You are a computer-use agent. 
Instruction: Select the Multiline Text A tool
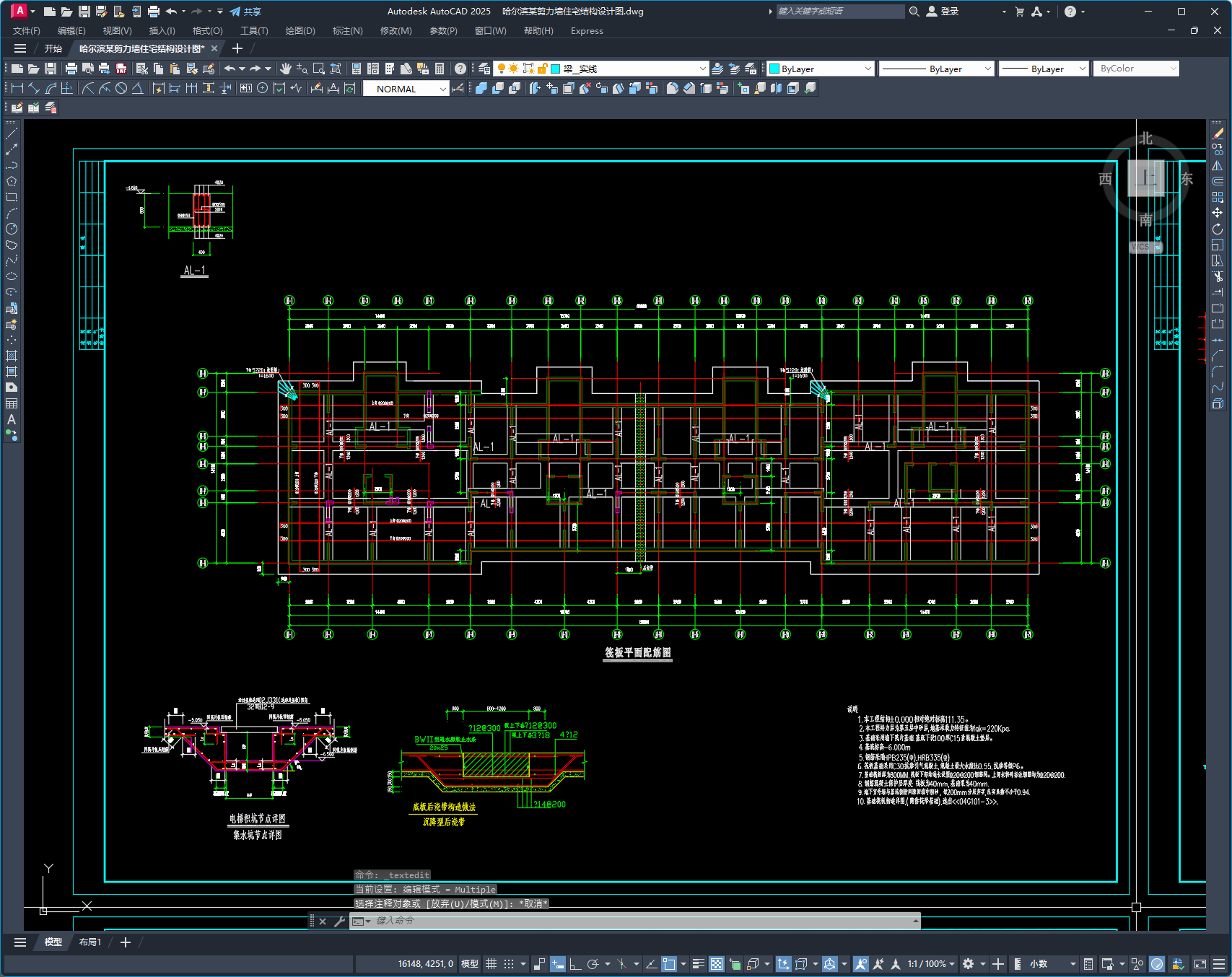click(12, 419)
